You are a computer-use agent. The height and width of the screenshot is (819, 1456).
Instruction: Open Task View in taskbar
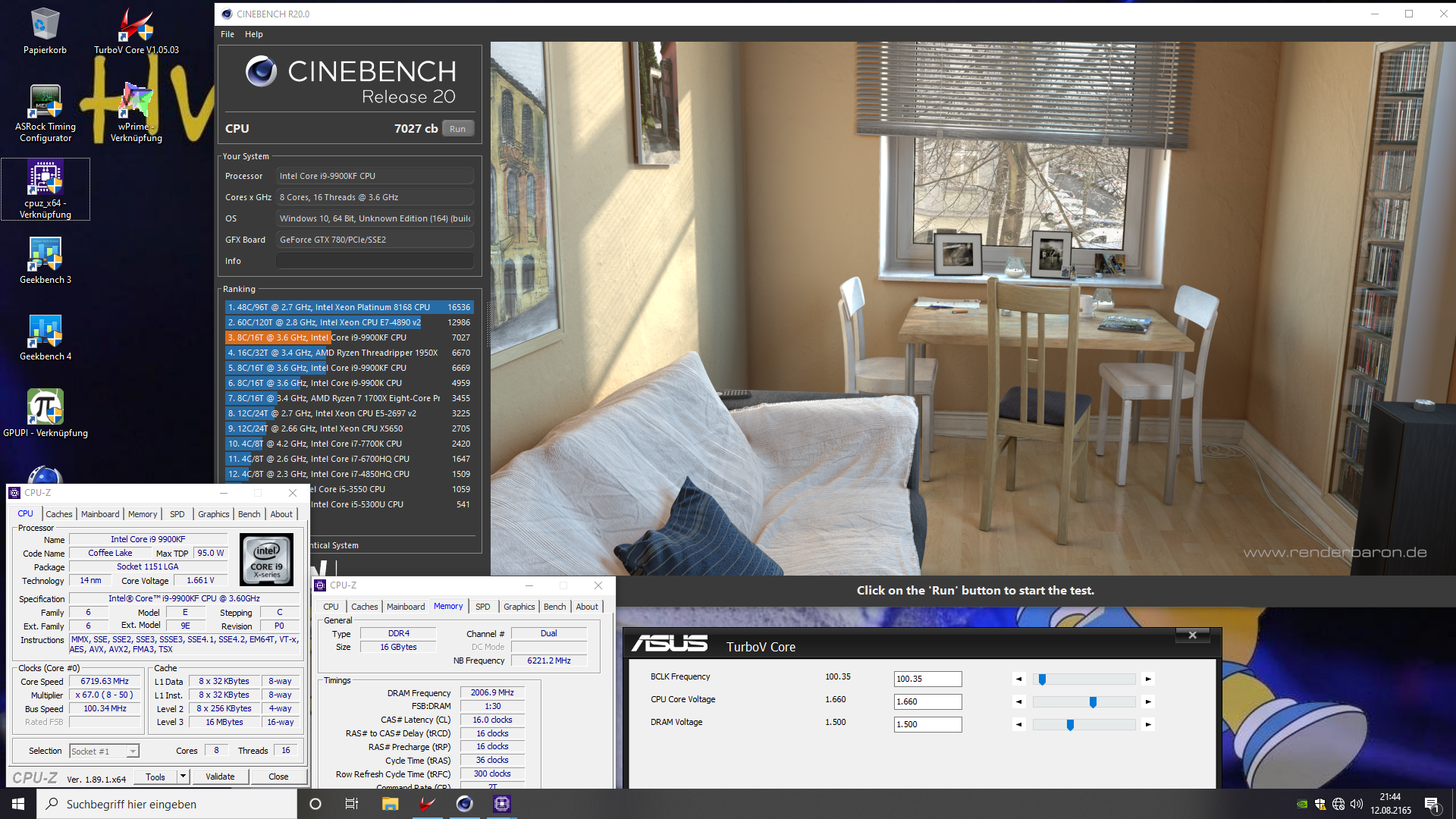[351, 804]
